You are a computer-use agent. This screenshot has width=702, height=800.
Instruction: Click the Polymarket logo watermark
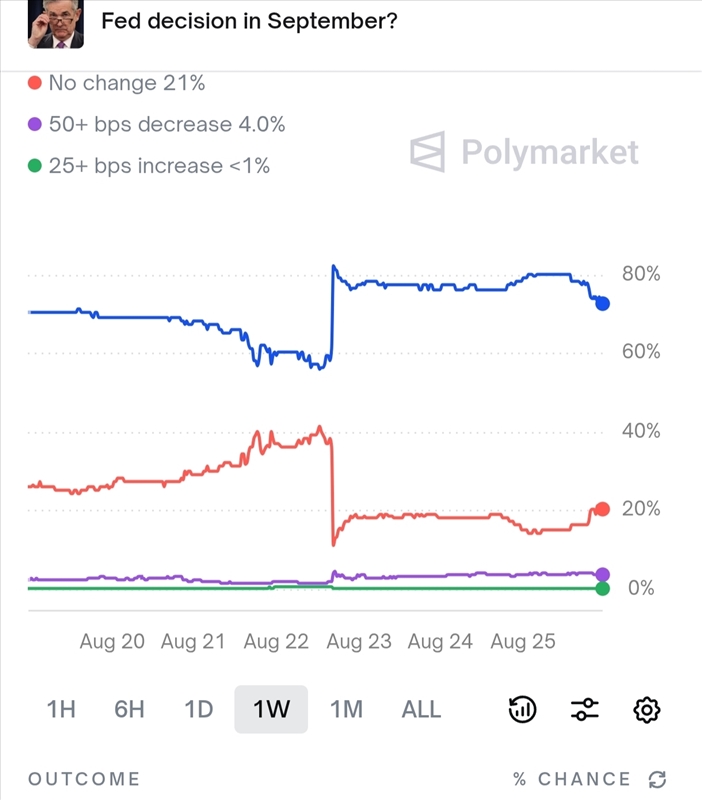(x=525, y=152)
